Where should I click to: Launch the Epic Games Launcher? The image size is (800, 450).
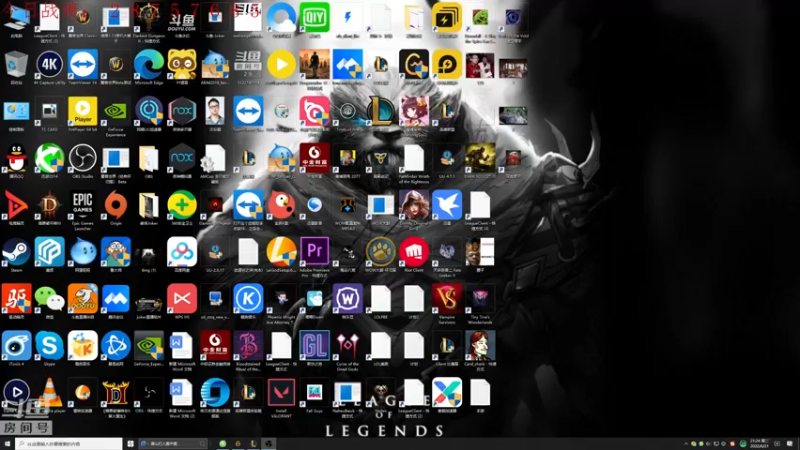tap(83, 205)
